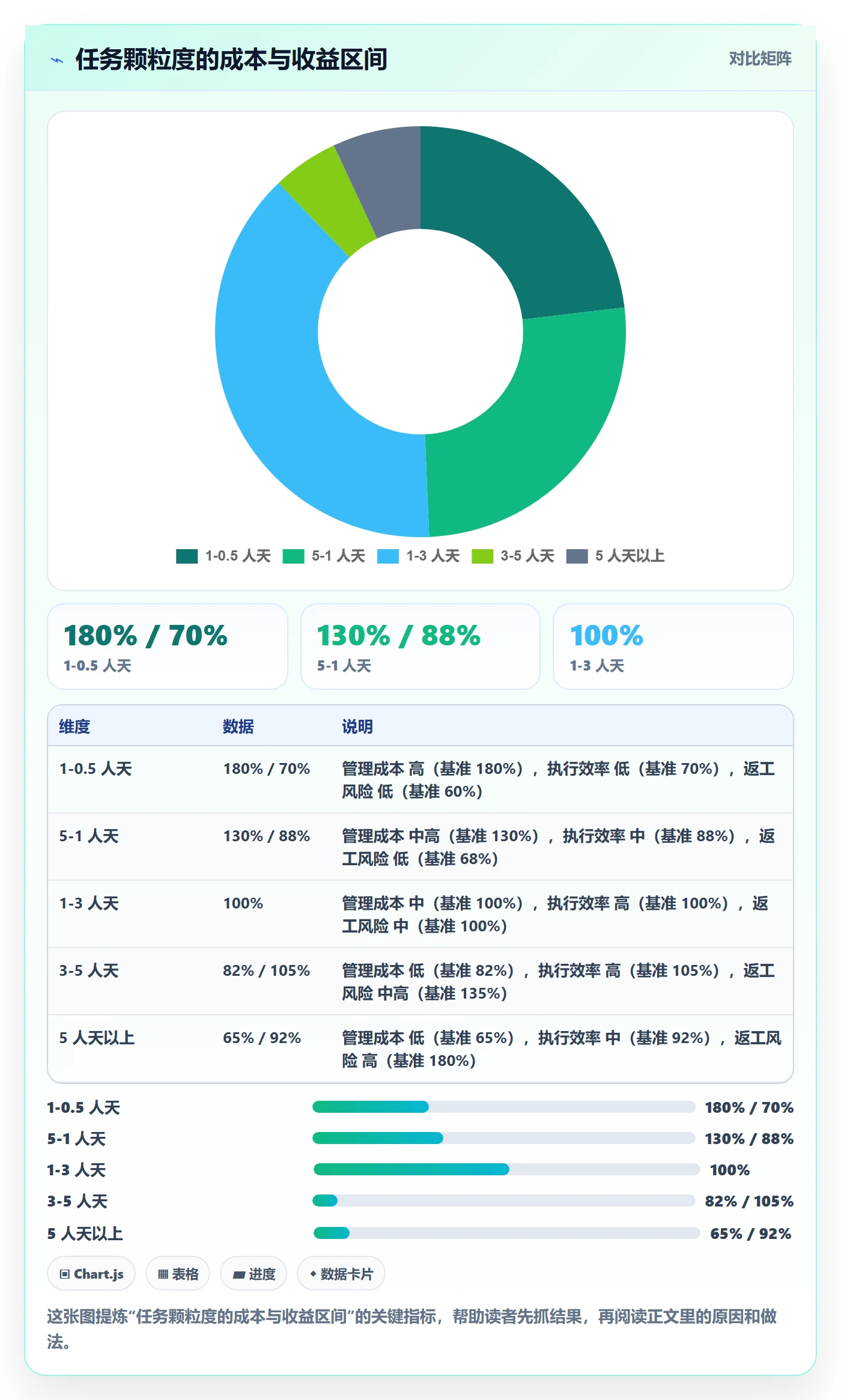The image size is (841, 1400).
Task: Click the 3-5 人天 progress bar
Action: 503,1201
